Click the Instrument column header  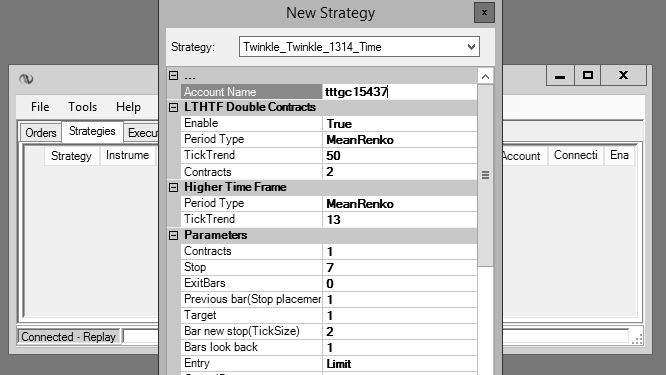click(127, 155)
